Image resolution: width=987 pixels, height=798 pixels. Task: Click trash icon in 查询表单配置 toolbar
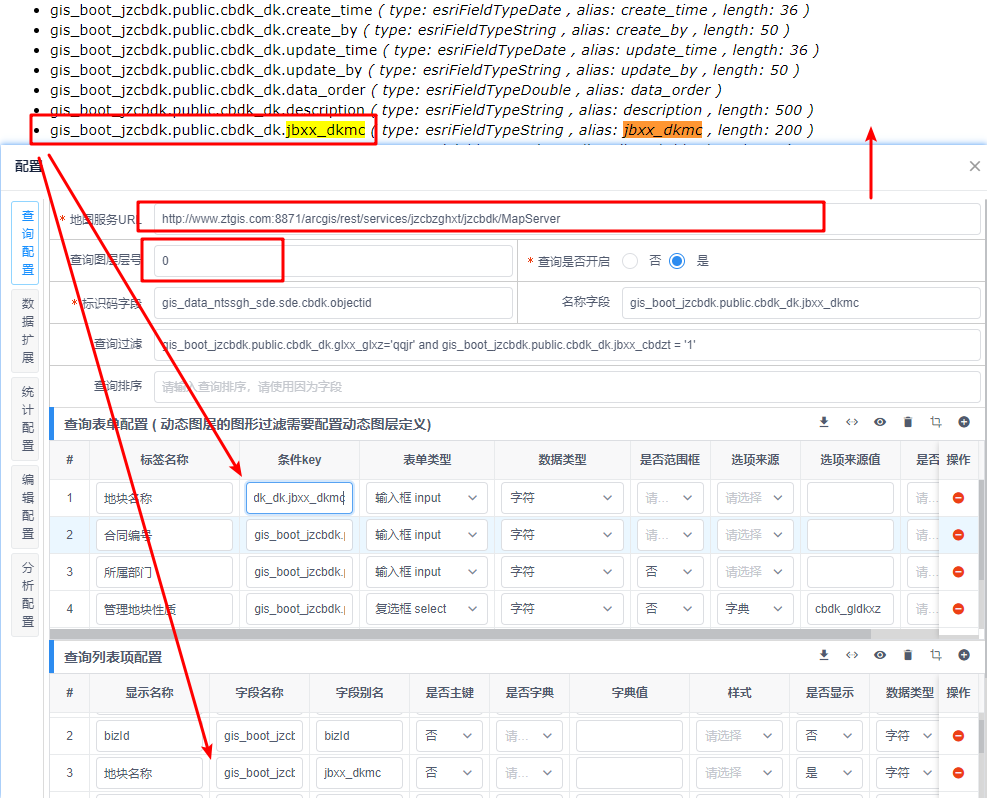click(908, 423)
